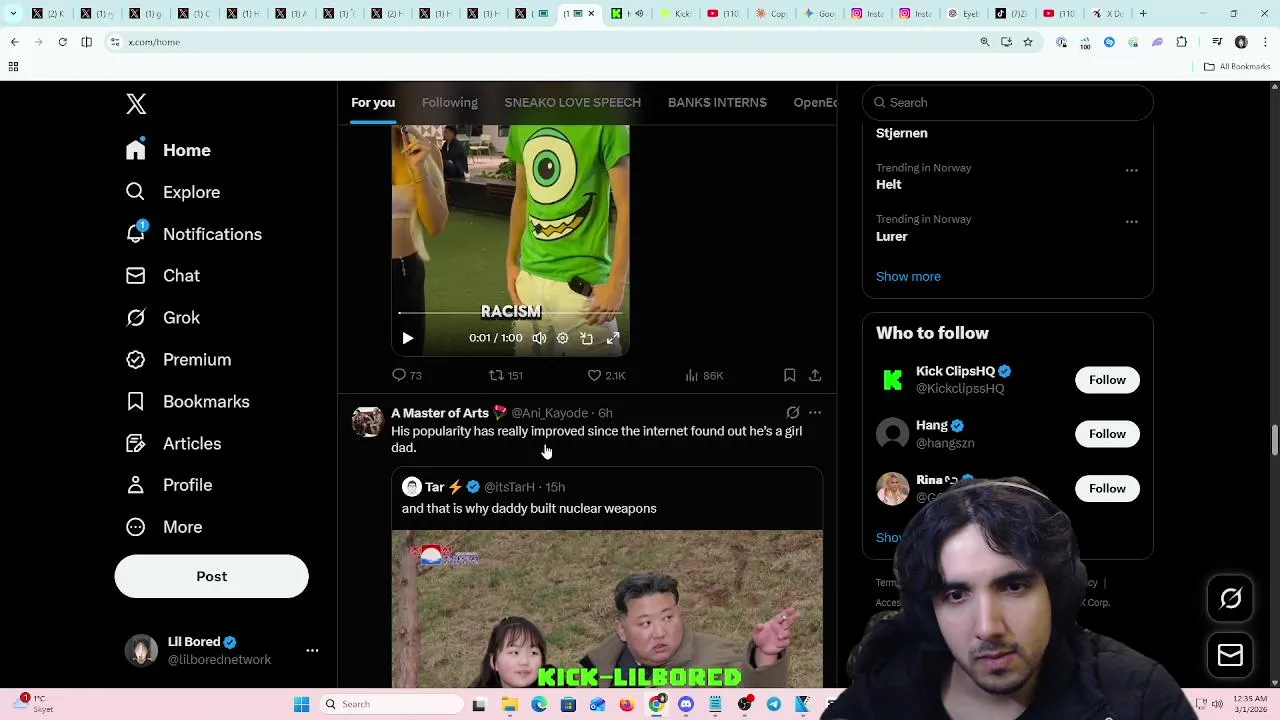This screenshot has height=720, width=1280.
Task: Switch to SNEAKO LOVE SPEECH tab
Action: pos(572,103)
